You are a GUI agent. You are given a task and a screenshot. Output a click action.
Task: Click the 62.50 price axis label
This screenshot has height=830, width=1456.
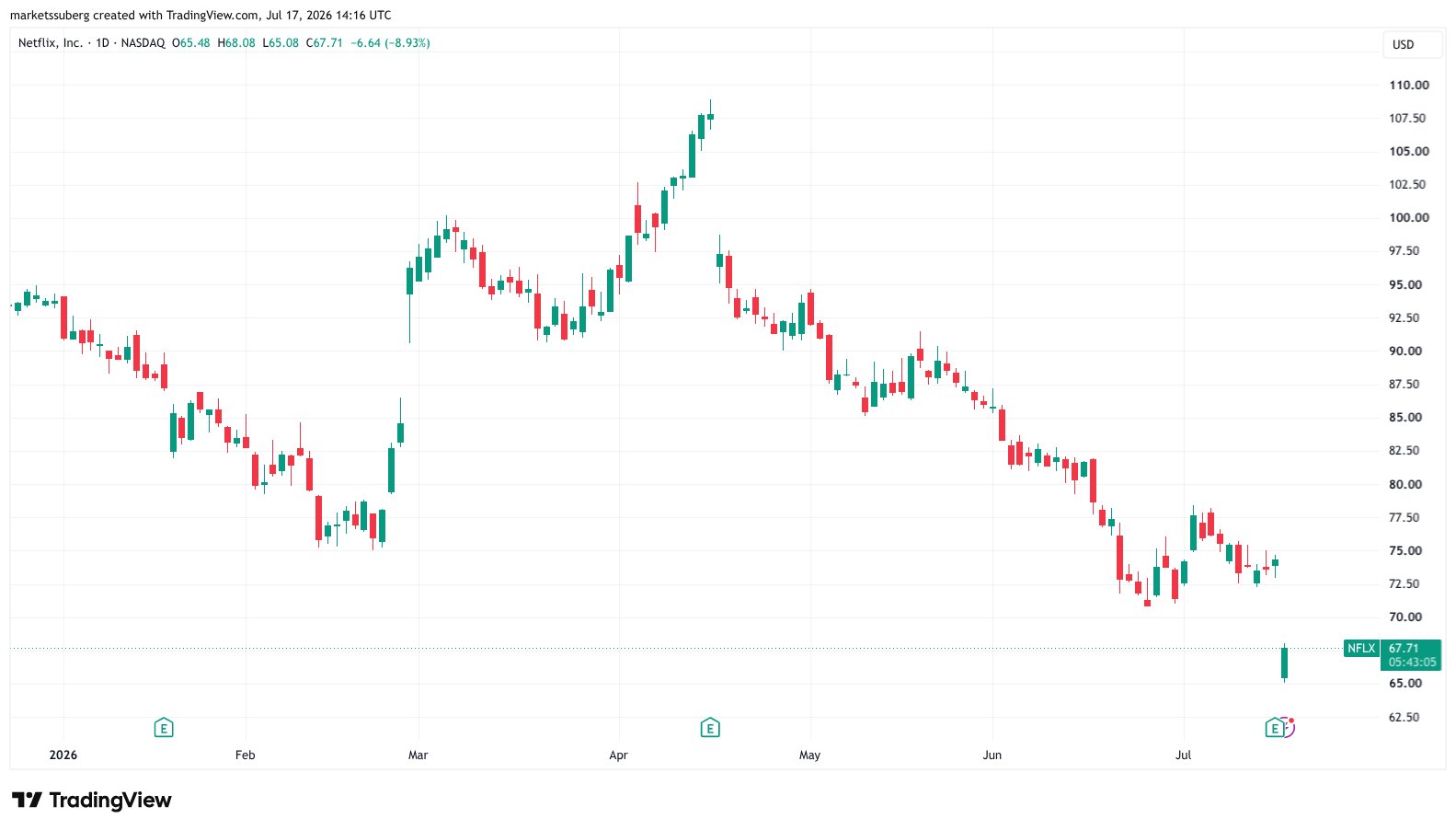pos(1404,718)
